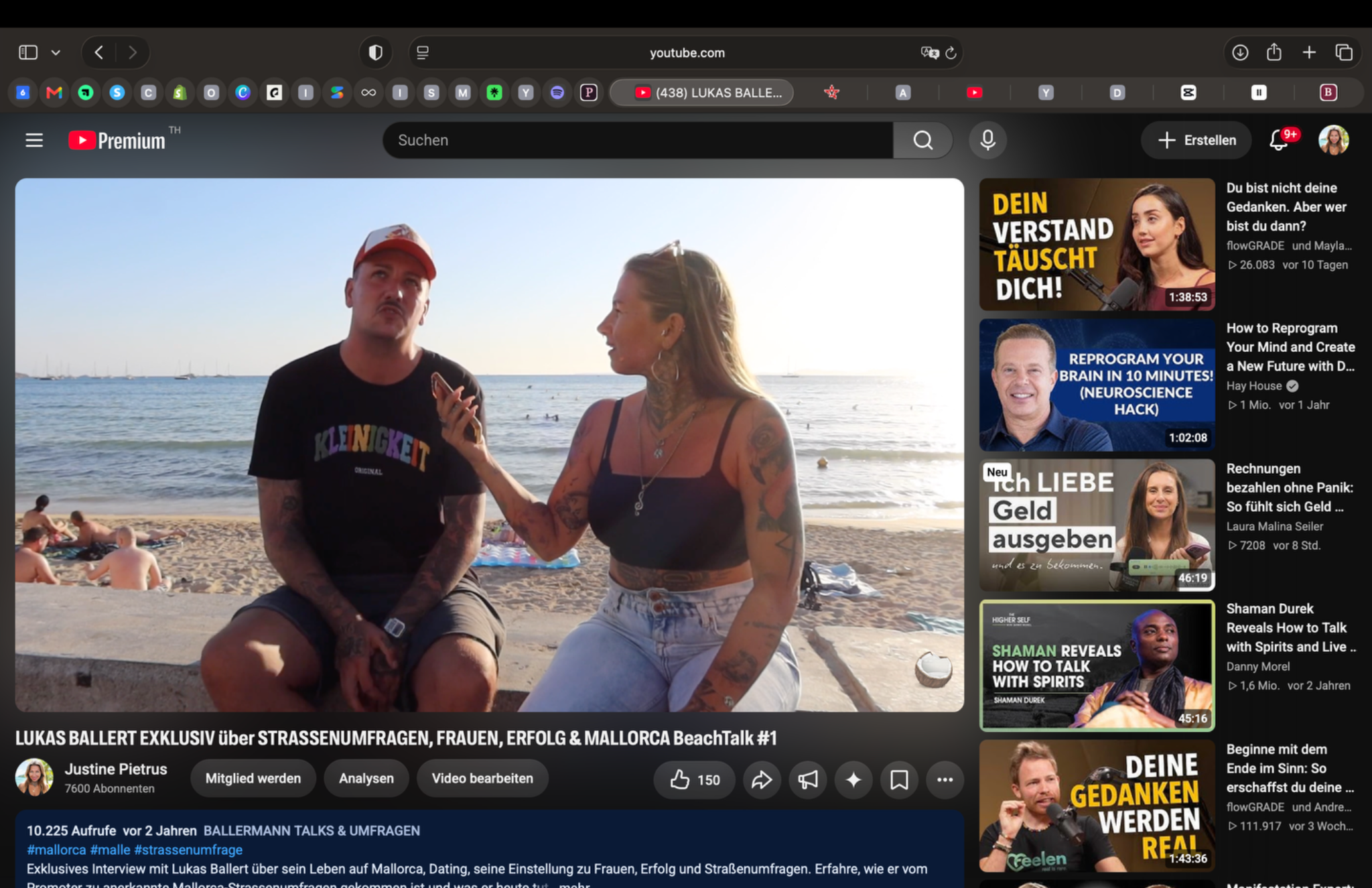Open Shaman Durek Reveals video title
Image resolution: width=1372 pixels, height=888 pixels.
tap(1291, 628)
